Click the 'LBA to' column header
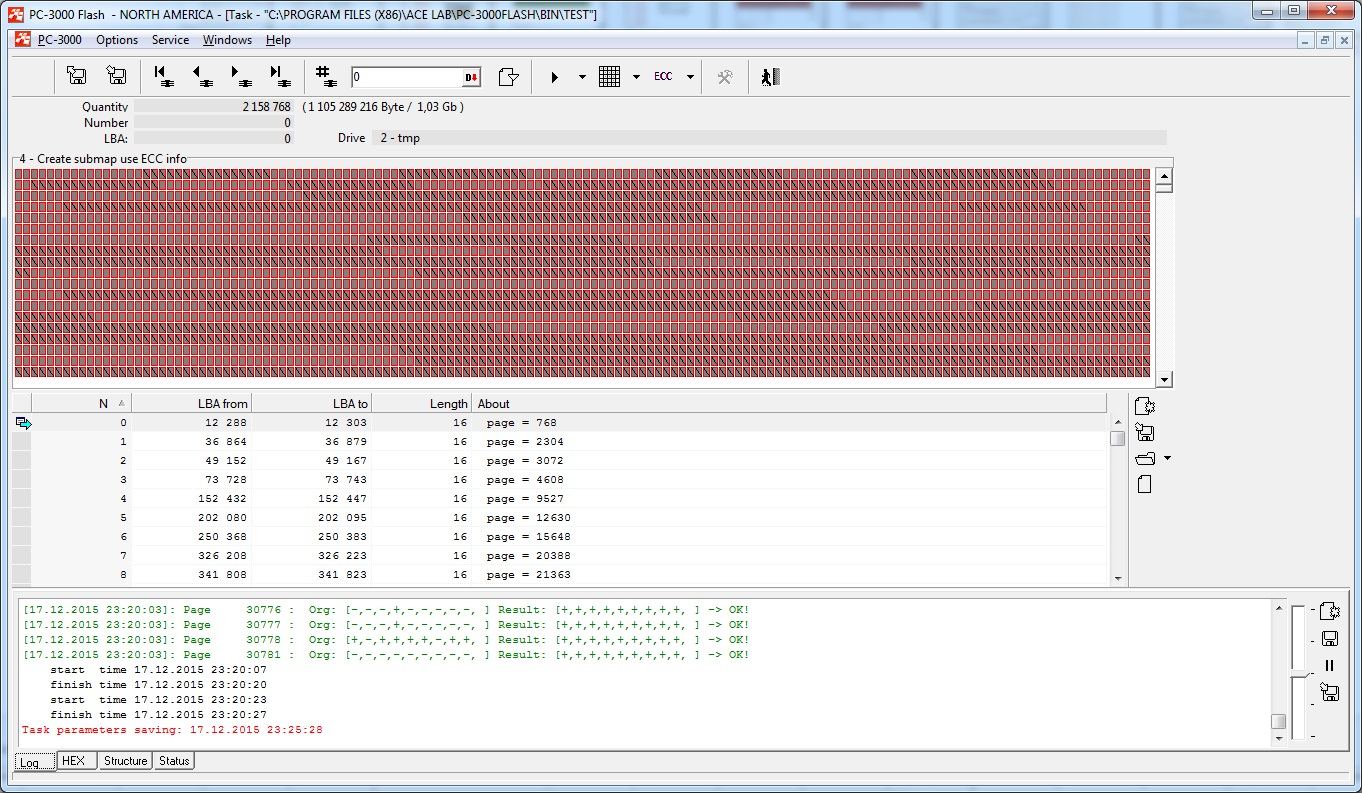 [311, 404]
